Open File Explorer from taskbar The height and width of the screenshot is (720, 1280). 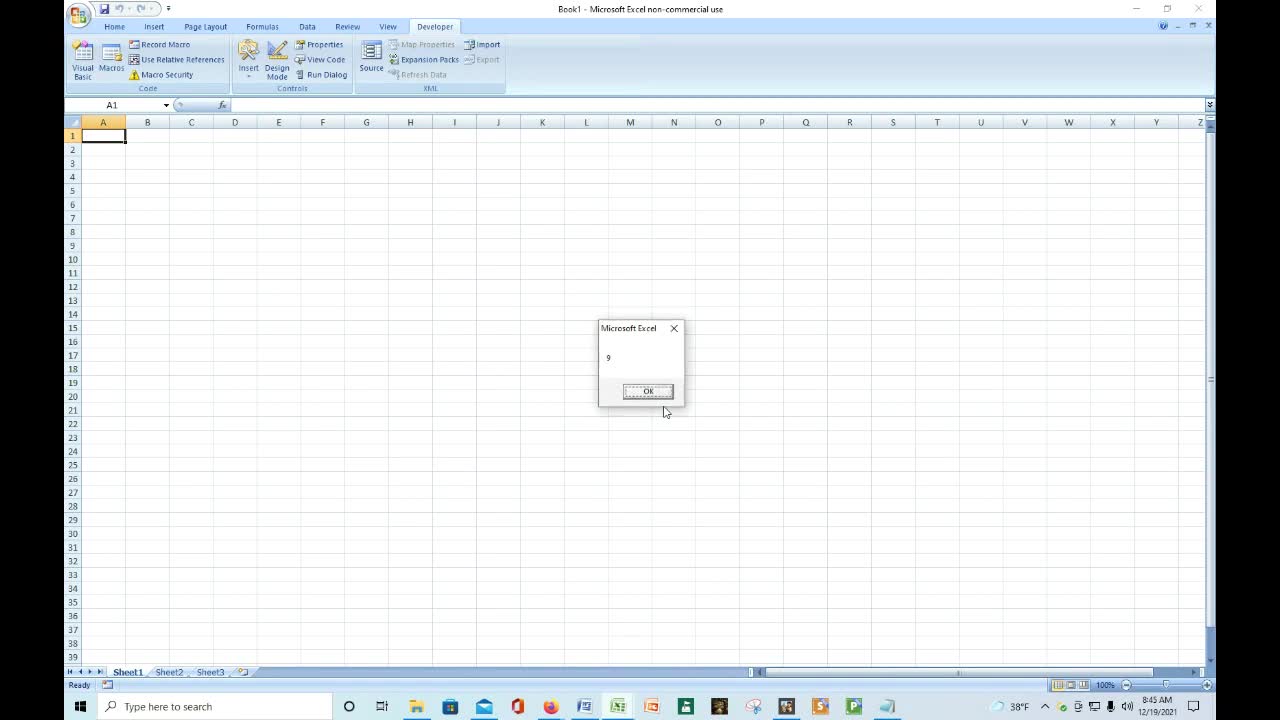click(x=416, y=706)
